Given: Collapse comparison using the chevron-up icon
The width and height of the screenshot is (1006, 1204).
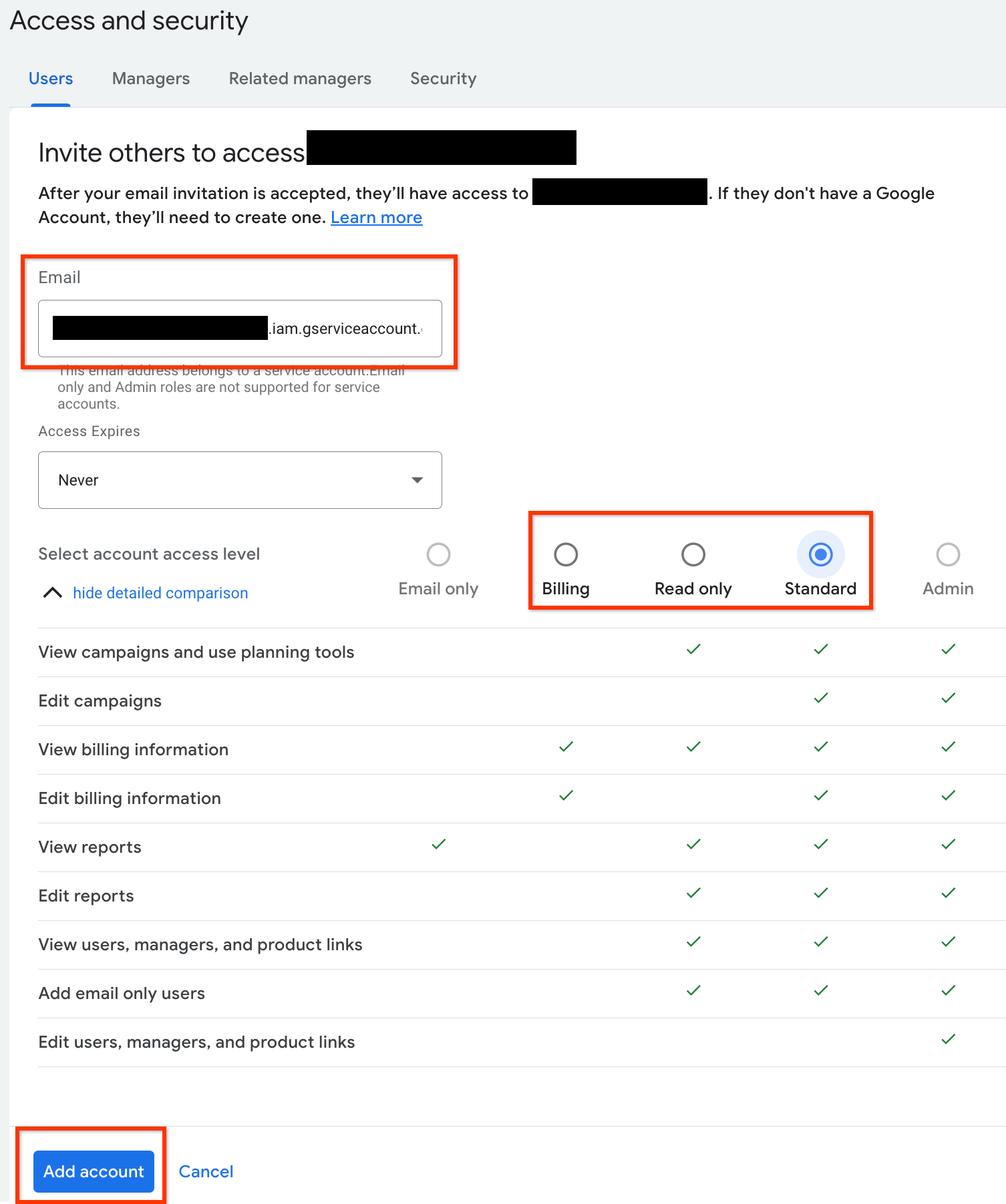Looking at the screenshot, I should point(52,593).
